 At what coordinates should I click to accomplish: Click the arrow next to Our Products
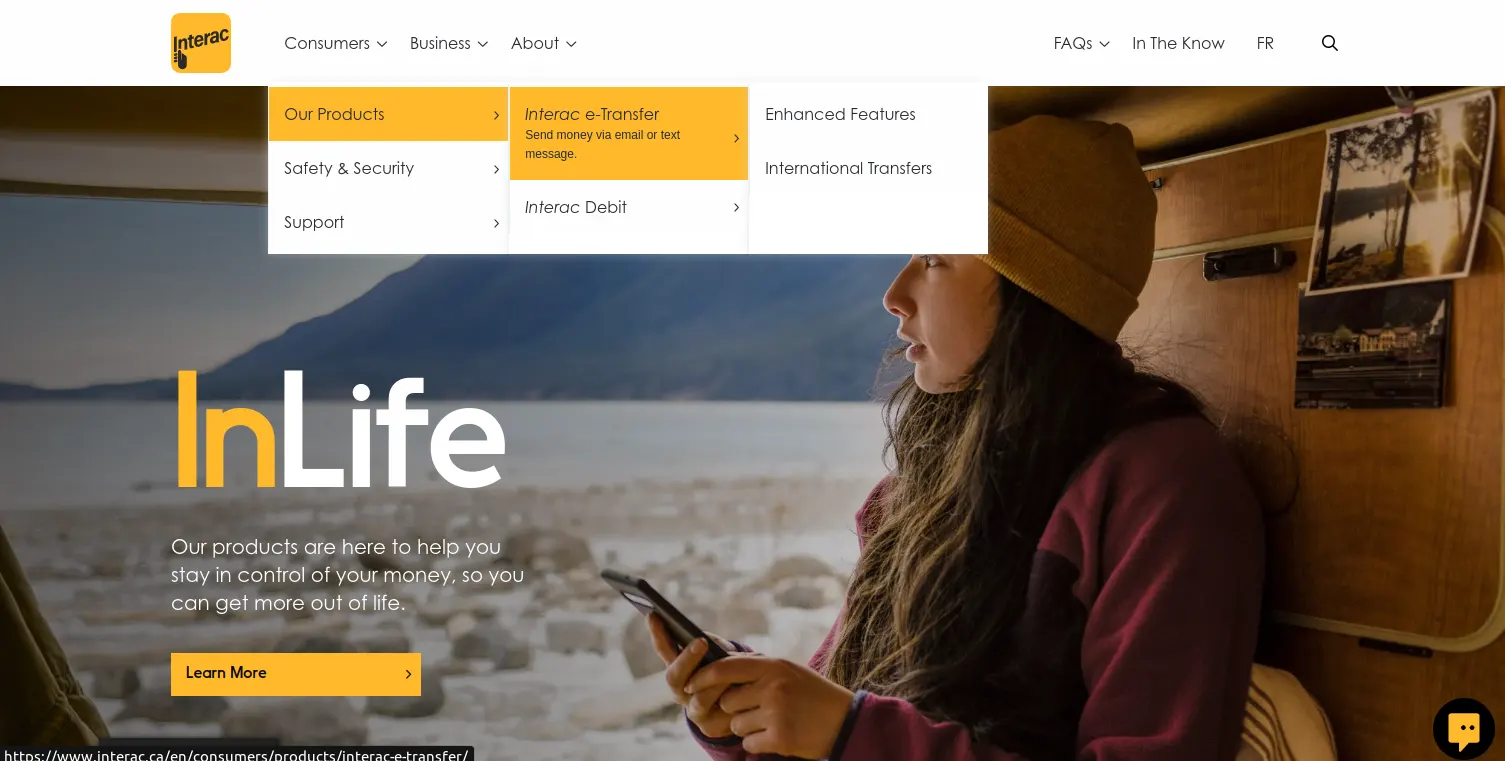click(496, 115)
